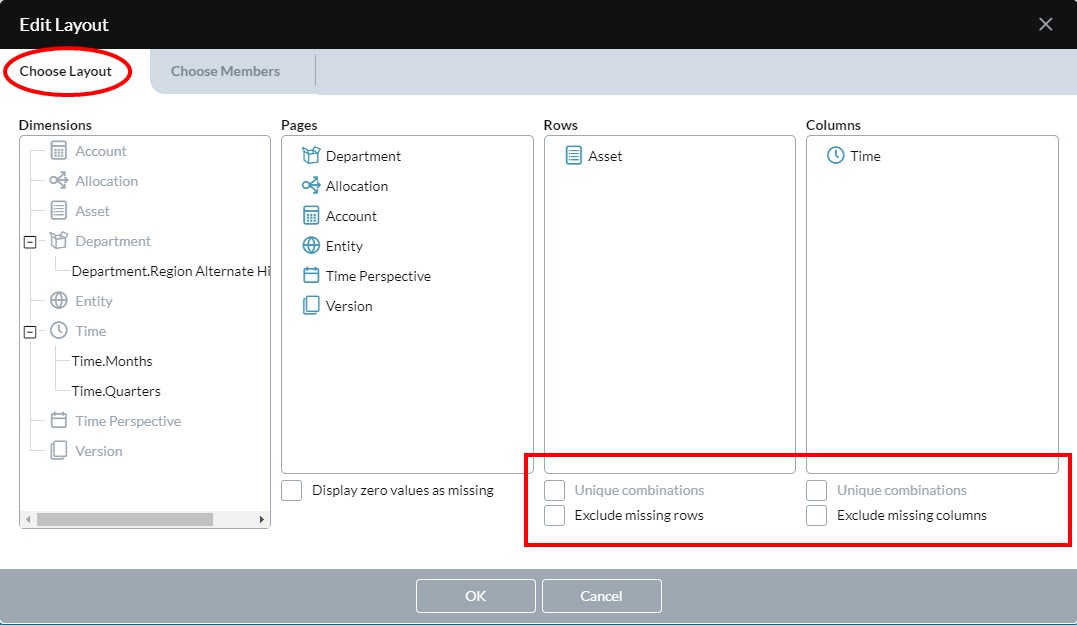Click the Version pages icon in Dimensions
The height and width of the screenshot is (625, 1077).
(x=59, y=451)
